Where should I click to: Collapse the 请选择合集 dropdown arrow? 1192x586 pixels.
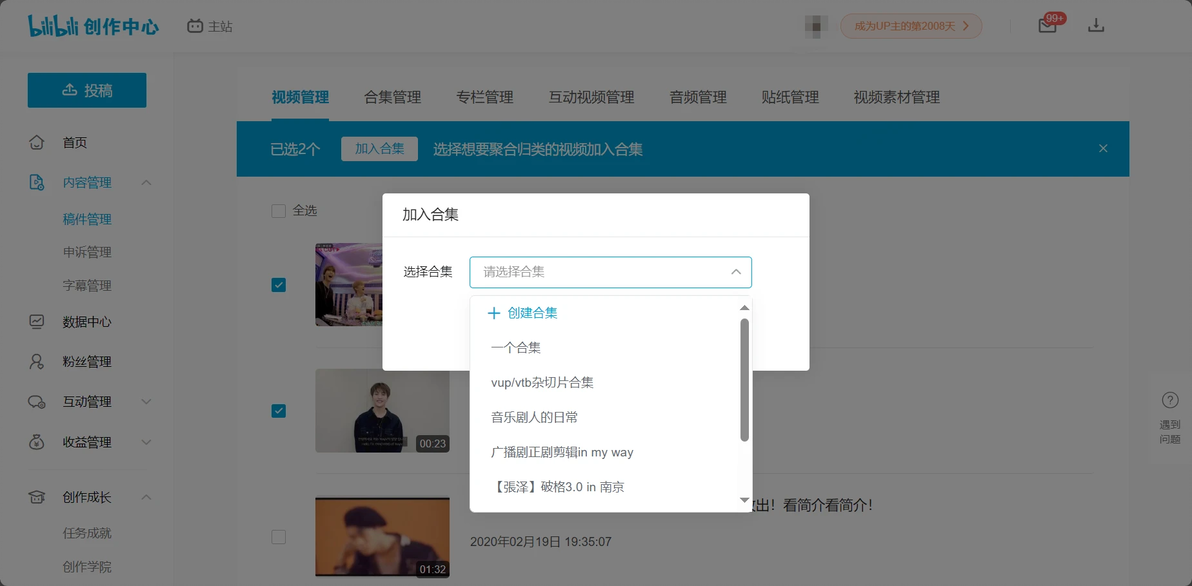736,272
